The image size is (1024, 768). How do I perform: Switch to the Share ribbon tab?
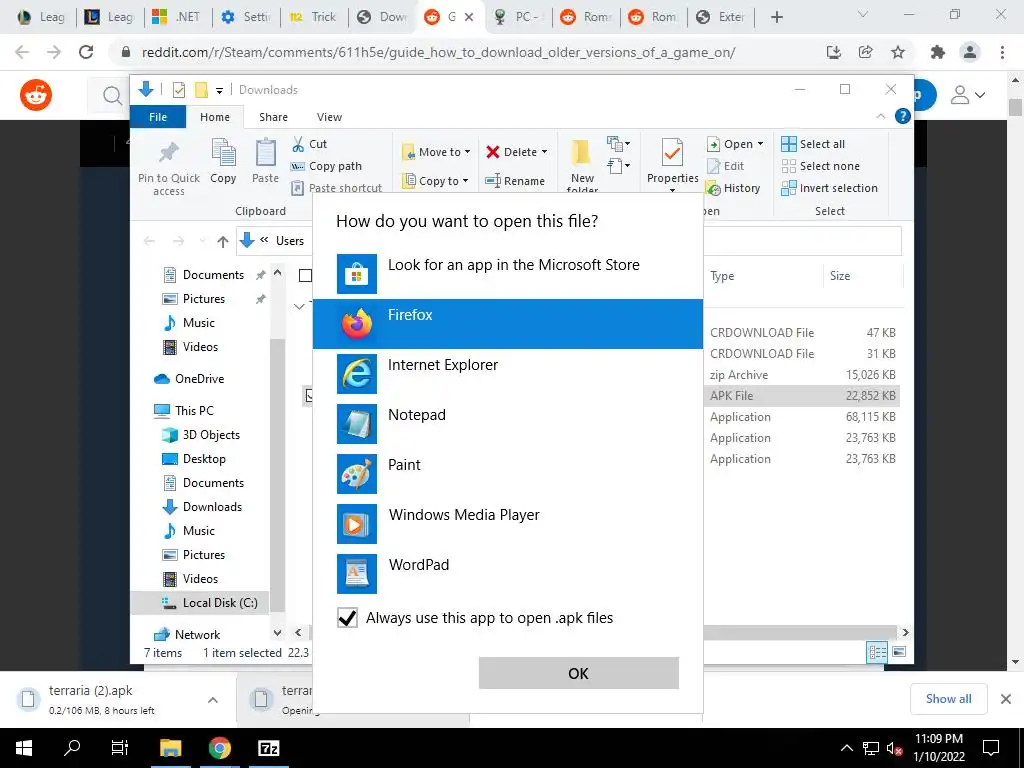pyautogui.click(x=273, y=117)
